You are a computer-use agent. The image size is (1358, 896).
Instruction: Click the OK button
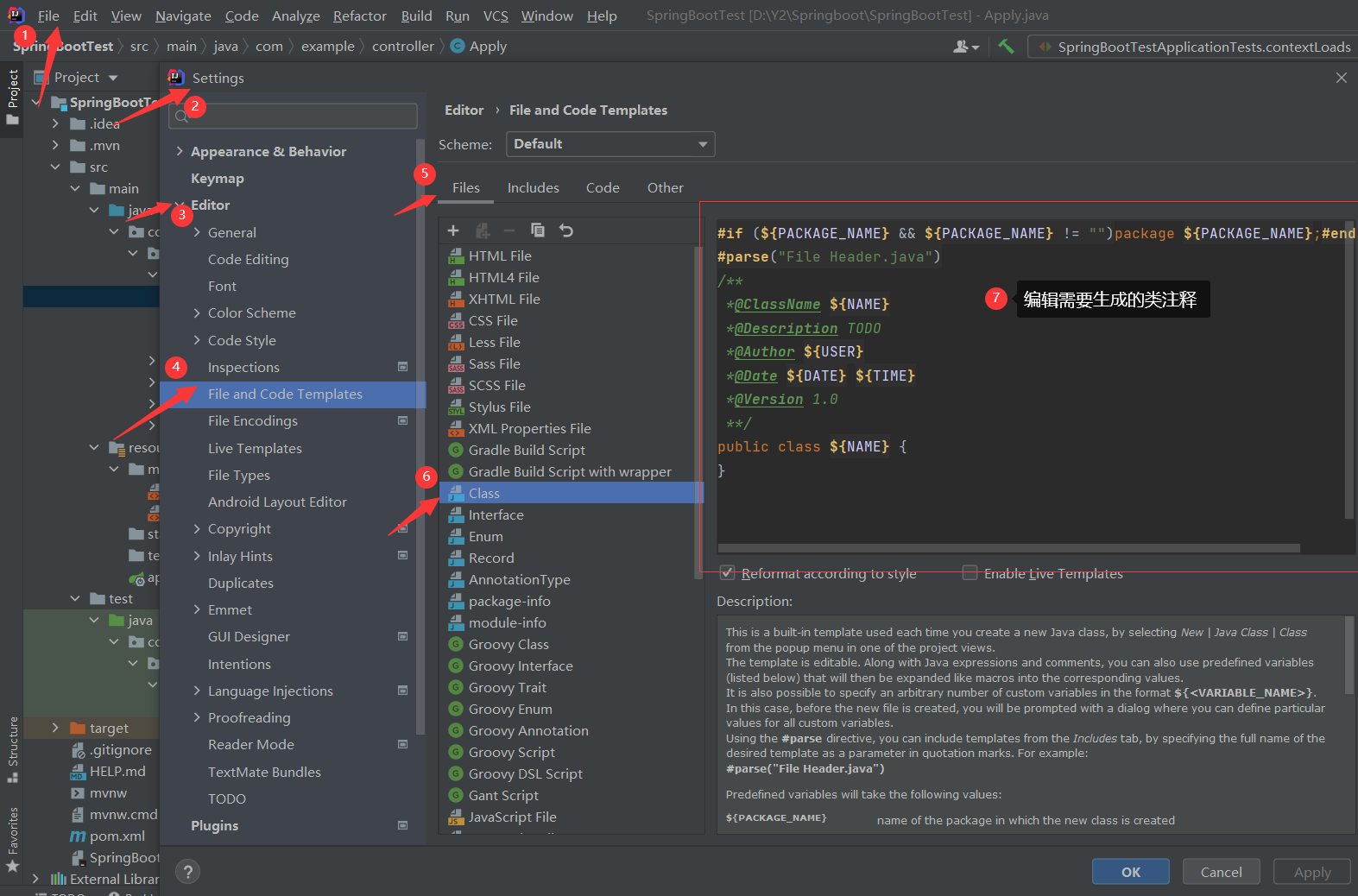click(1130, 872)
